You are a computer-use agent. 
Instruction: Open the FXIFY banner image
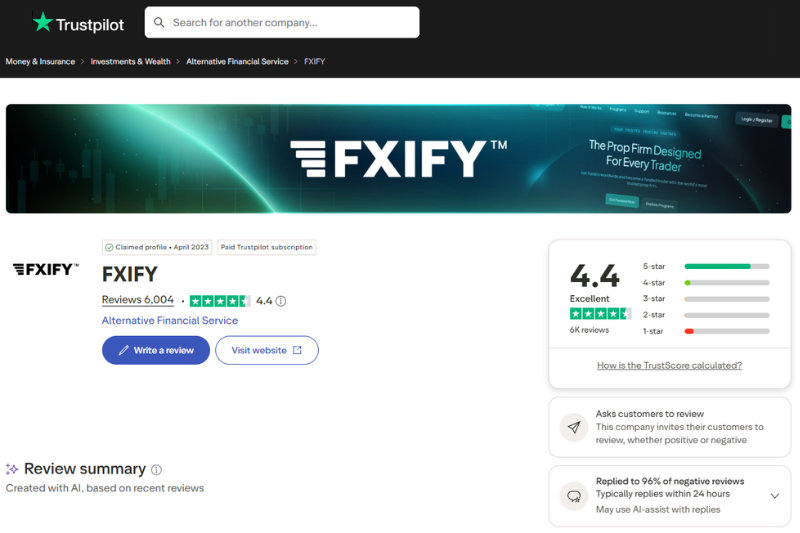pyautogui.click(x=398, y=159)
